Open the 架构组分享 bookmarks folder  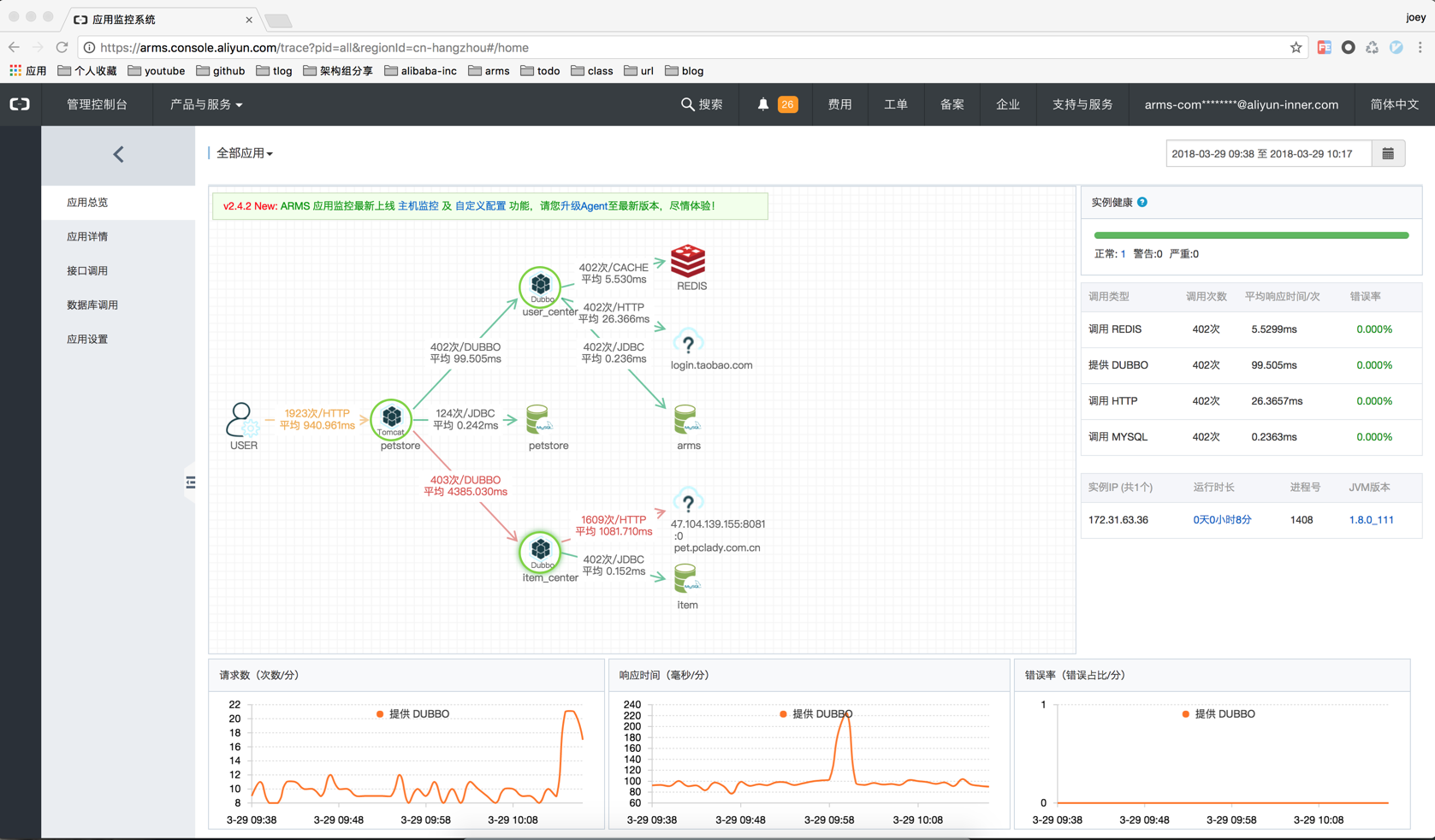click(338, 71)
